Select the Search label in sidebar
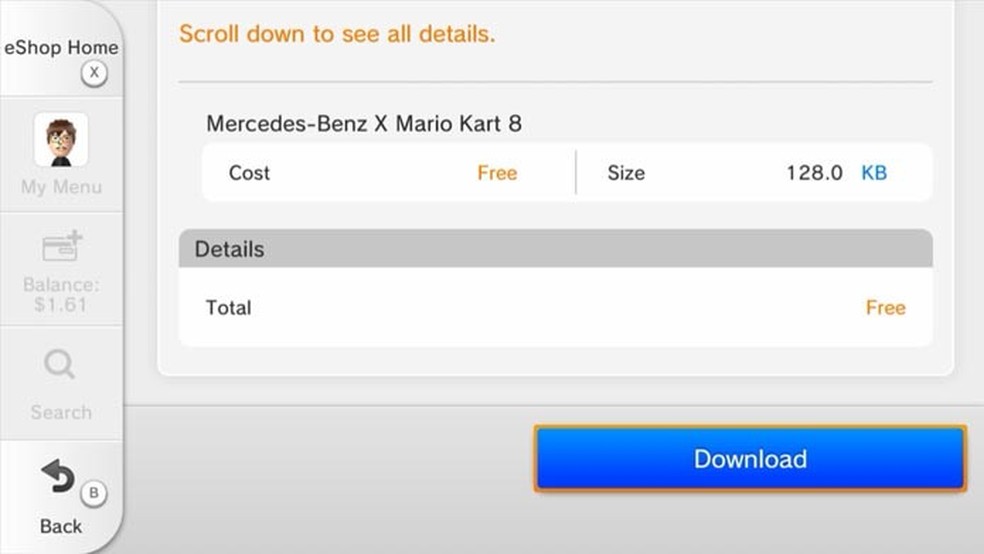Viewport: 984px width, 554px height. (61, 412)
